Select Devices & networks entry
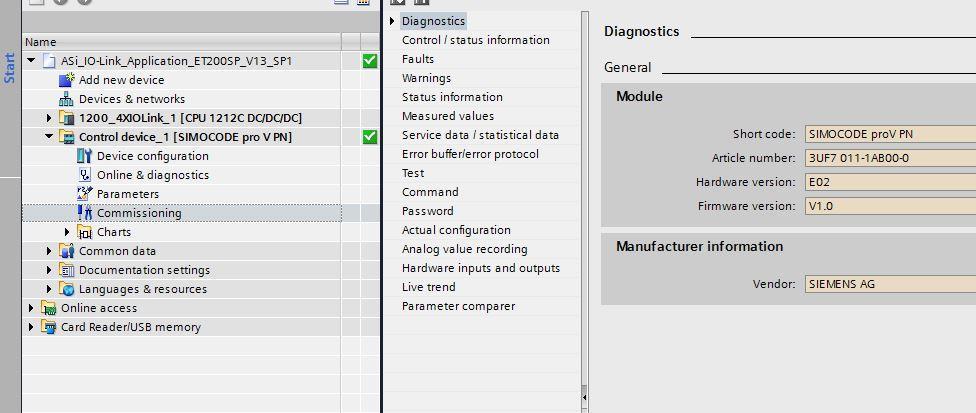 pyautogui.click(x=132, y=99)
